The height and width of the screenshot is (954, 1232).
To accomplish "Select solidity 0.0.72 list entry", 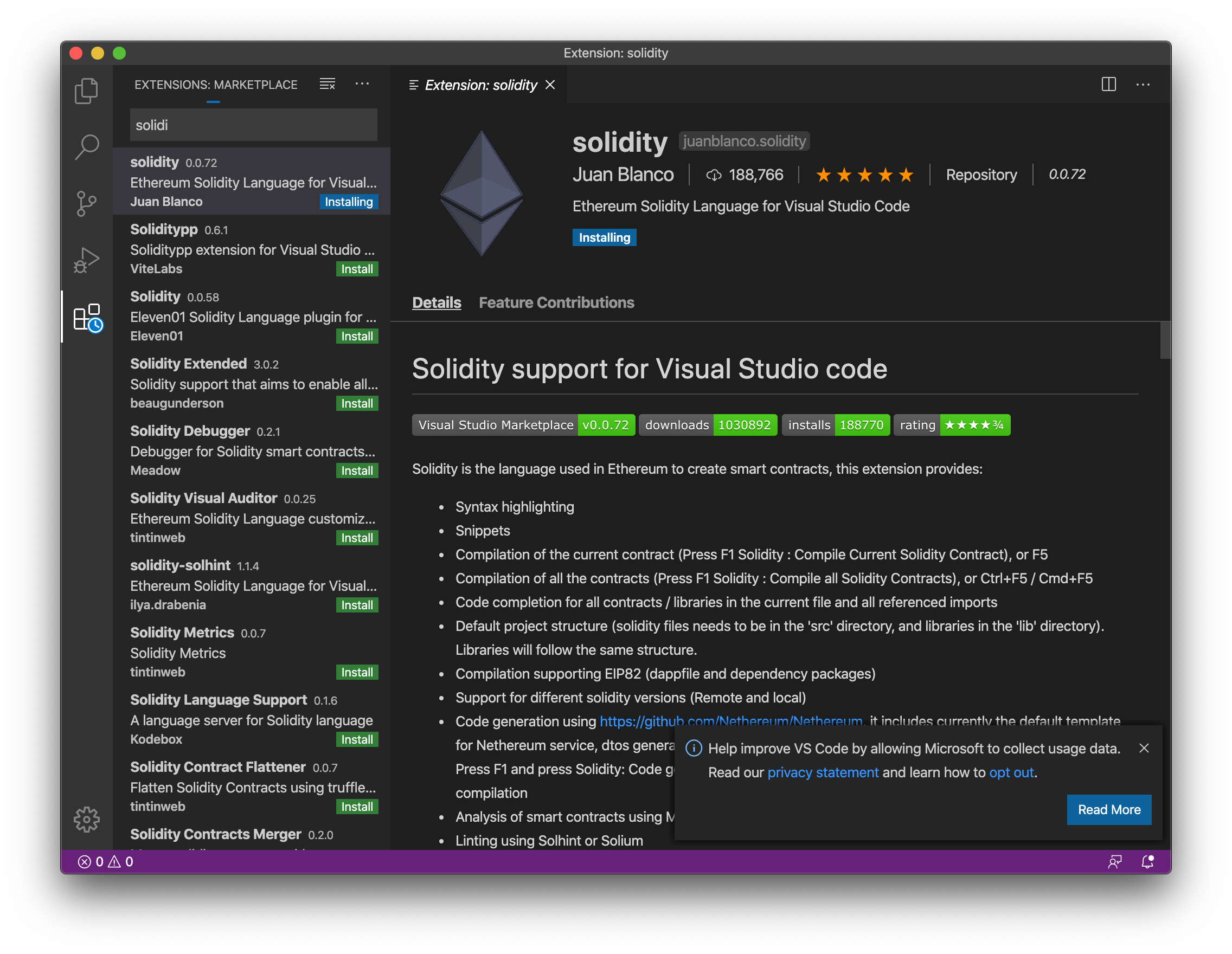I will (x=252, y=181).
